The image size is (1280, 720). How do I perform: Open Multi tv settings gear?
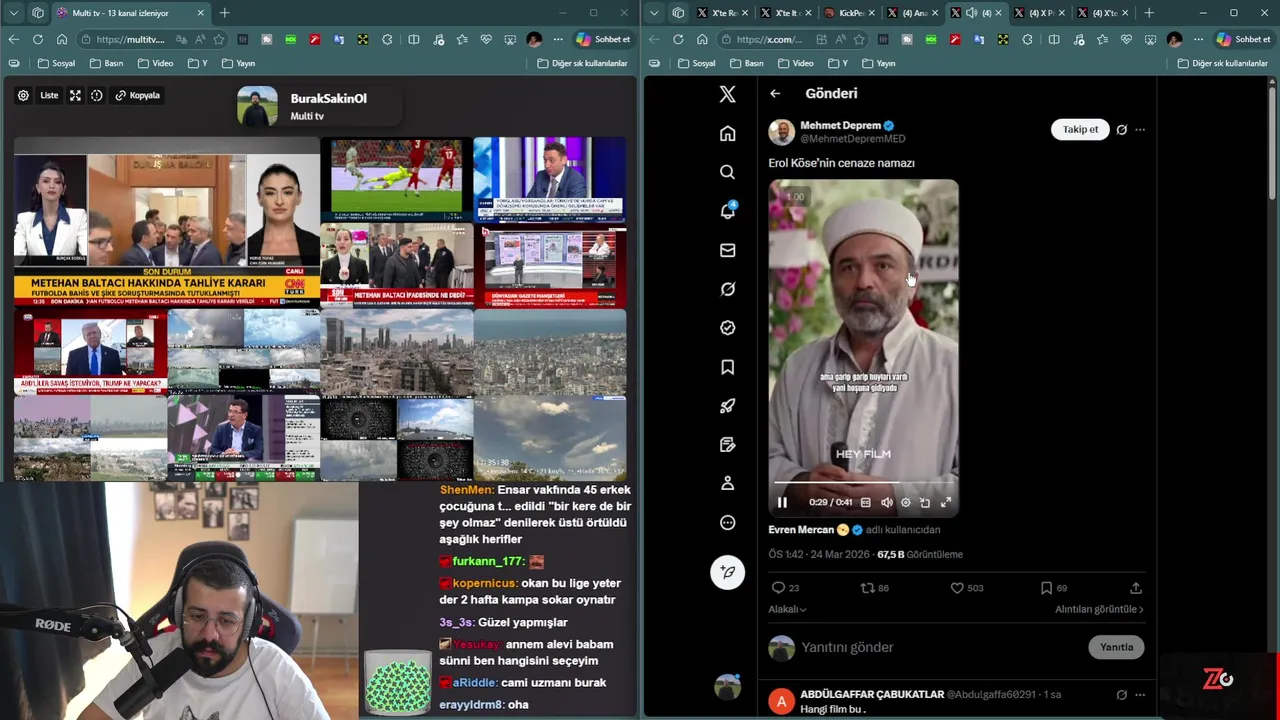click(23, 95)
